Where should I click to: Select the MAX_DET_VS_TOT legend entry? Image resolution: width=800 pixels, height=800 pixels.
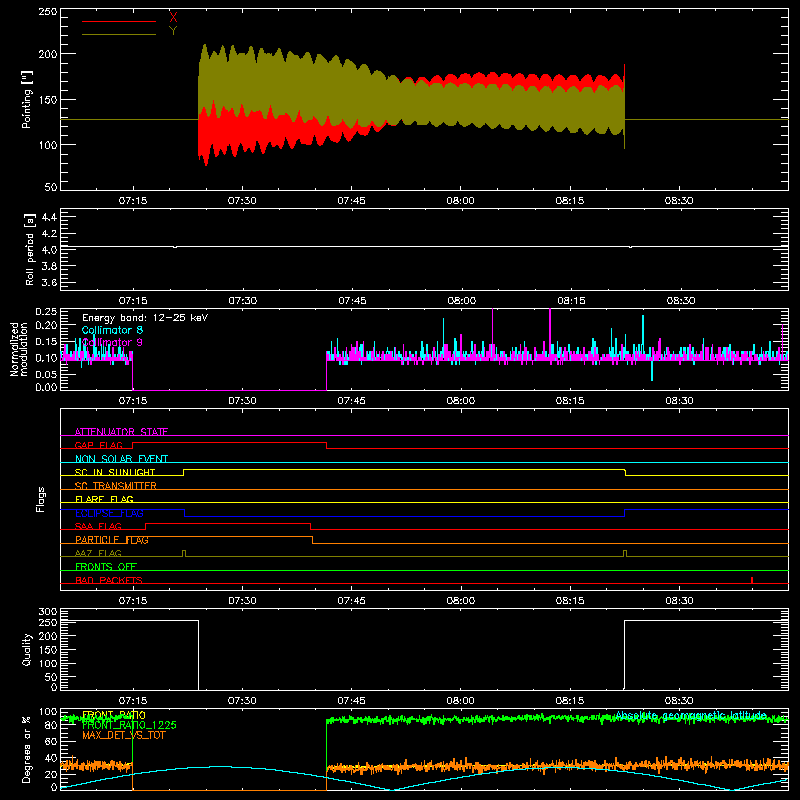click(124, 735)
